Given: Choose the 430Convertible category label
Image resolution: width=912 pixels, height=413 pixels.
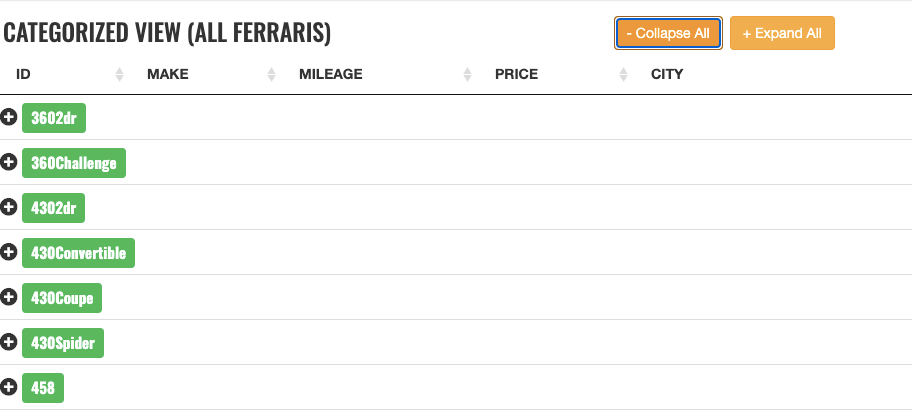Looking at the screenshot, I should (78, 253).
